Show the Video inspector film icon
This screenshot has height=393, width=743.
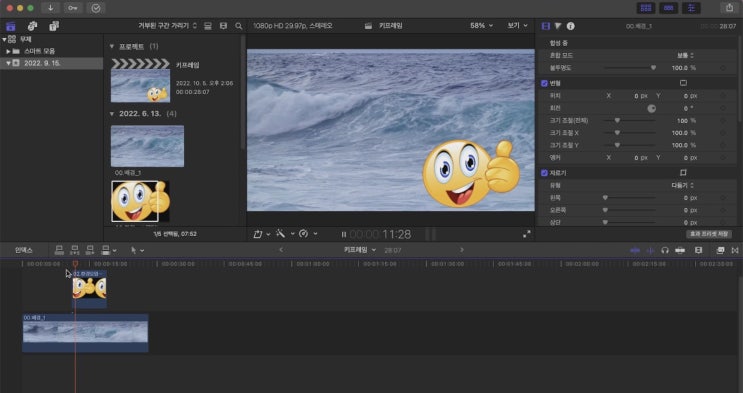(545, 26)
